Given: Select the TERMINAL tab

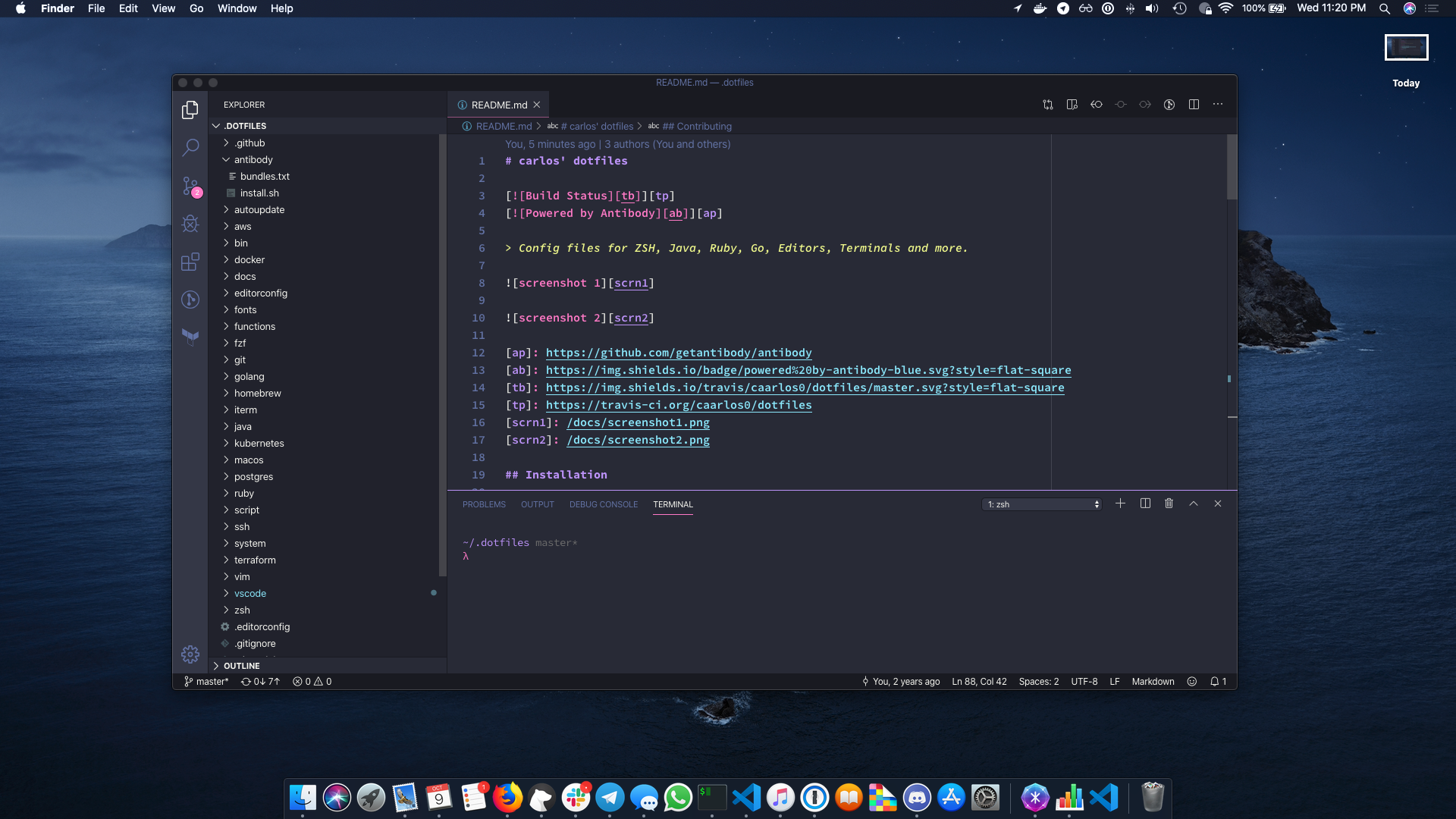Looking at the screenshot, I should click(673, 504).
